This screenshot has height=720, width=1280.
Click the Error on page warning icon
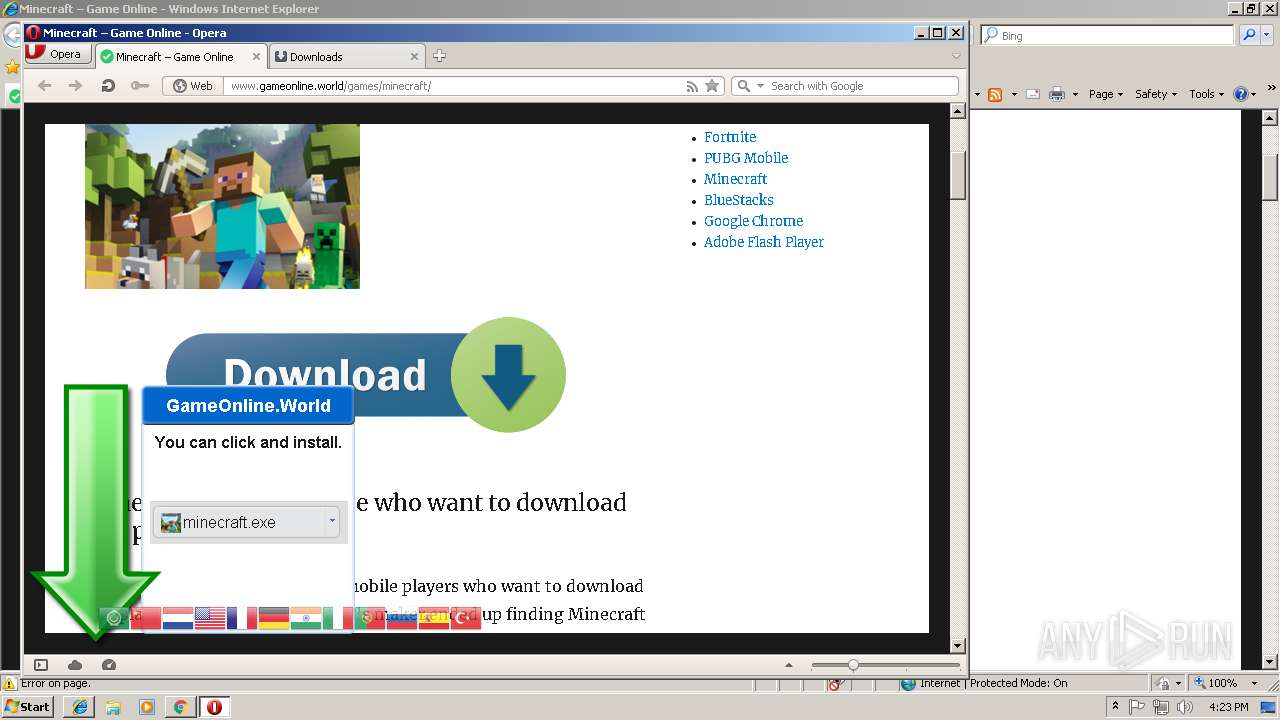[x=10, y=683]
